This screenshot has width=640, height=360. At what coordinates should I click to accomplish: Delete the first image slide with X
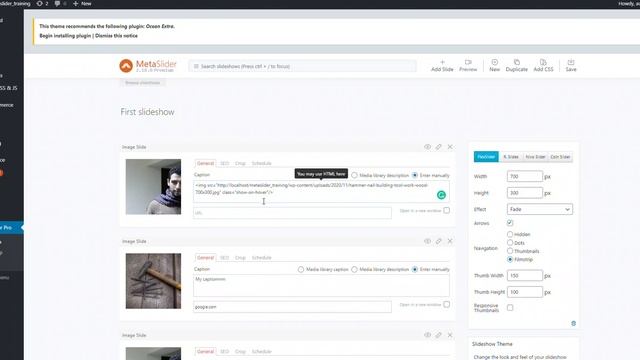click(x=450, y=147)
